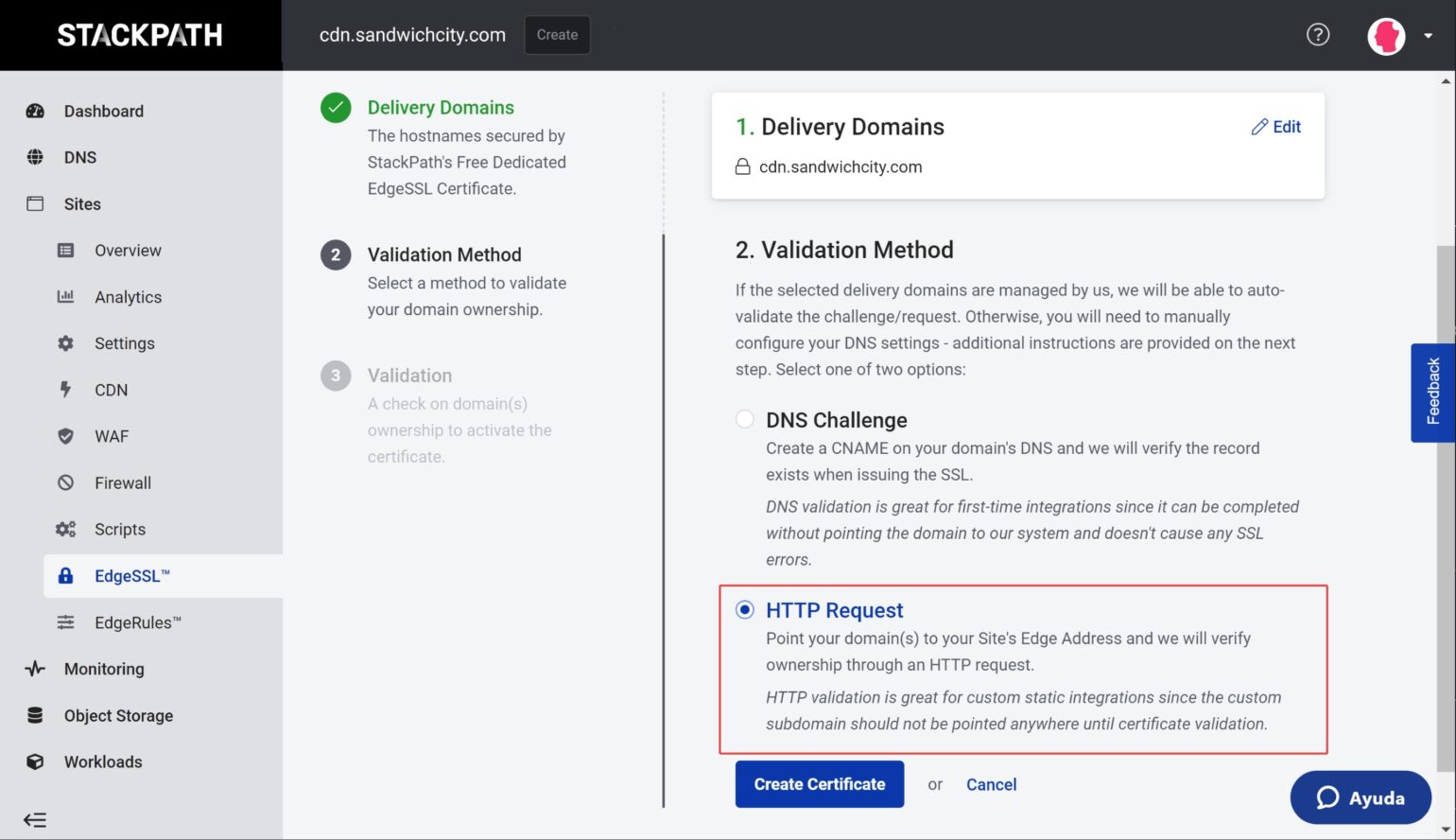
Task: Click the Firewall blocked circle icon
Action: tap(65, 482)
